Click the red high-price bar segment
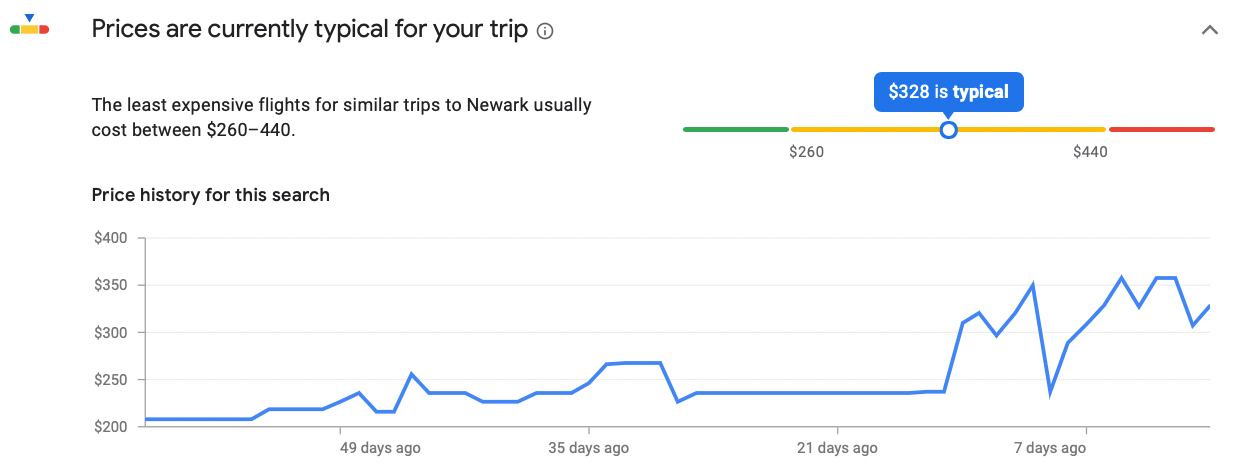1233x465 pixels. [x=1161, y=129]
